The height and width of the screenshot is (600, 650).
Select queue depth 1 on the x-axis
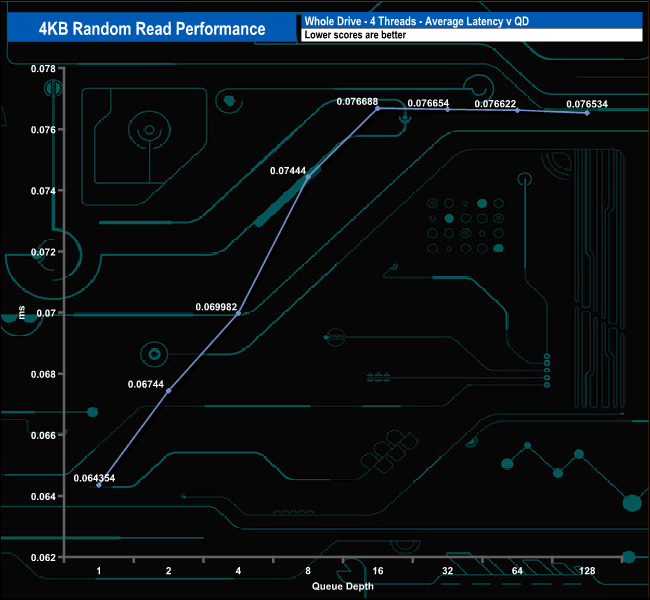tap(99, 571)
